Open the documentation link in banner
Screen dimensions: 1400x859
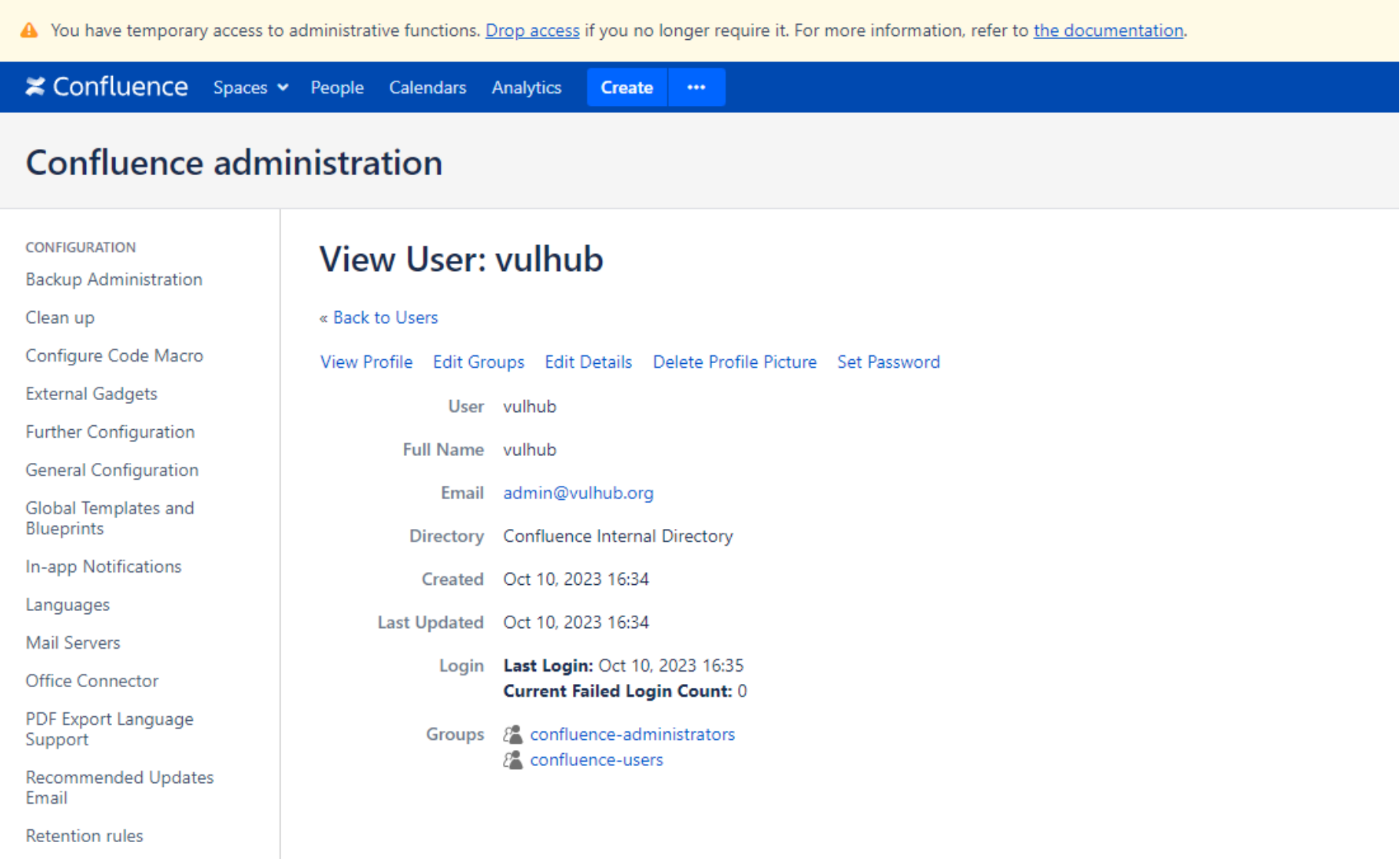coord(1107,31)
